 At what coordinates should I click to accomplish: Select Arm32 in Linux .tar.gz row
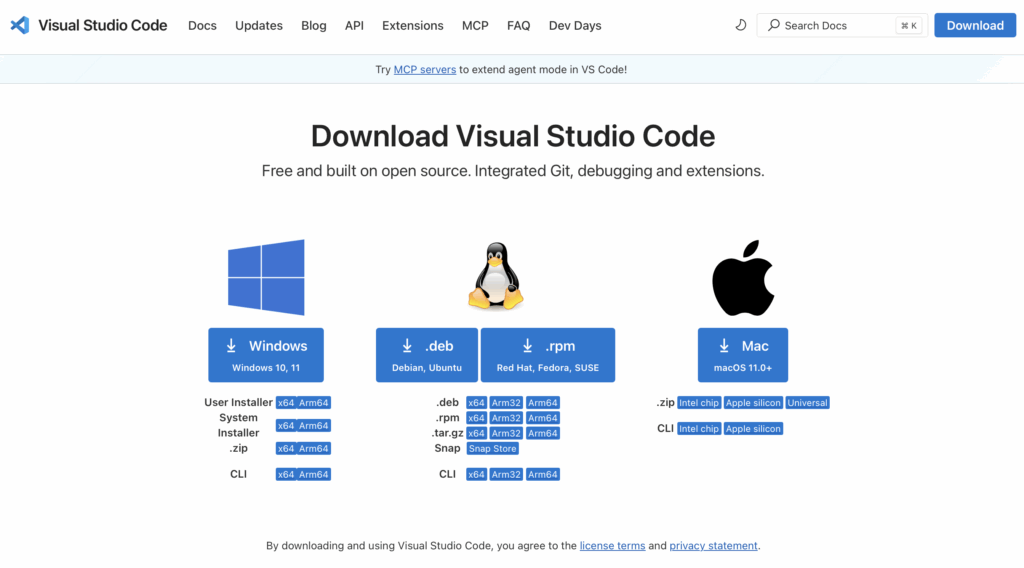(x=506, y=434)
